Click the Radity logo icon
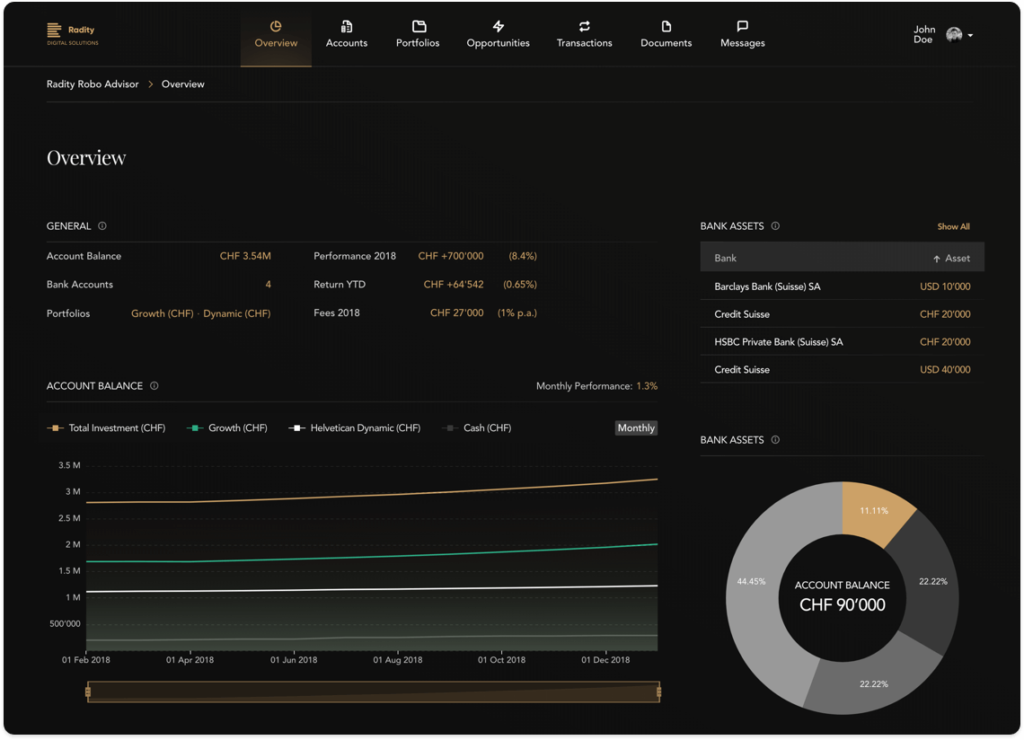The height and width of the screenshot is (740, 1024). (x=54, y=31)
